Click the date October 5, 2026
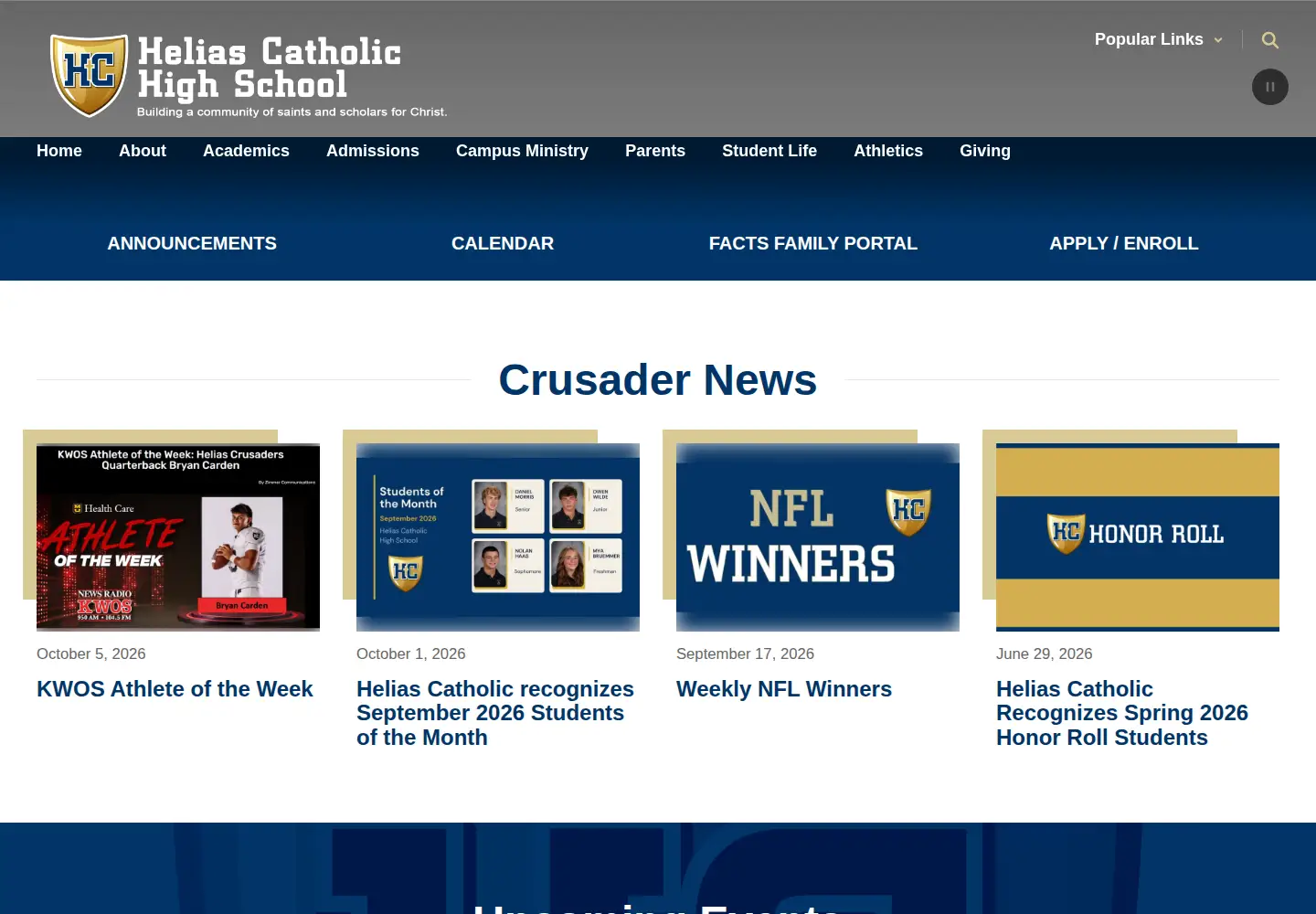The width and height of the screenshot is (1316, 914). [x=91, y=654]
